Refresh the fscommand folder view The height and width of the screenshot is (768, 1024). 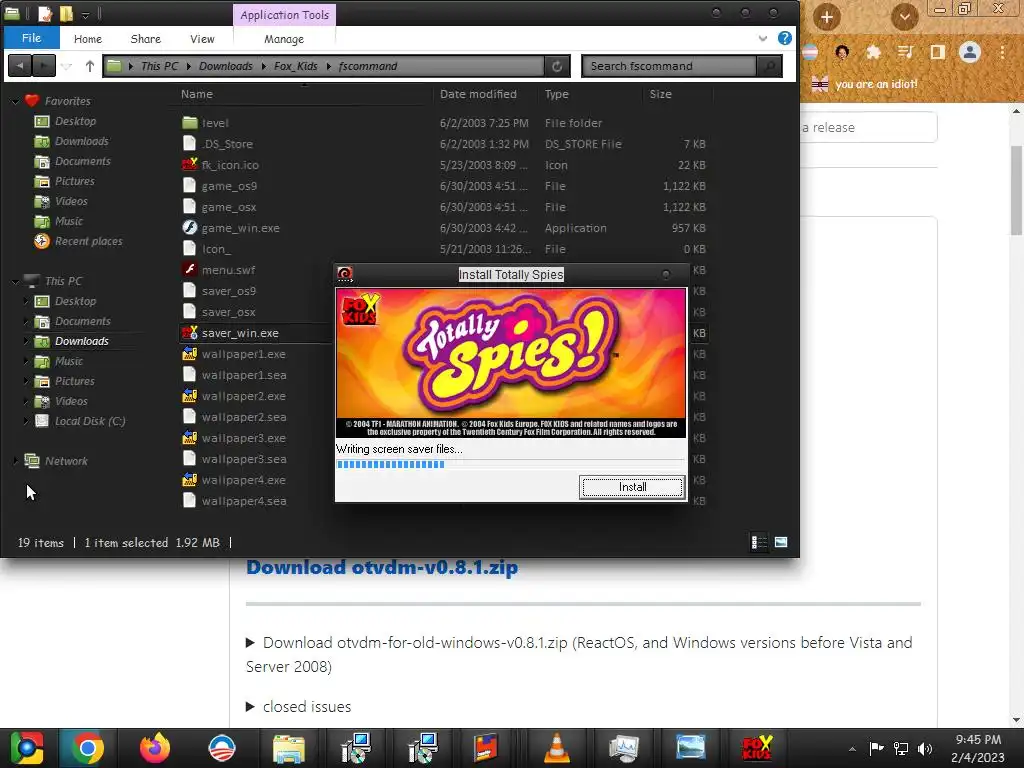click(x=556, y=66)
